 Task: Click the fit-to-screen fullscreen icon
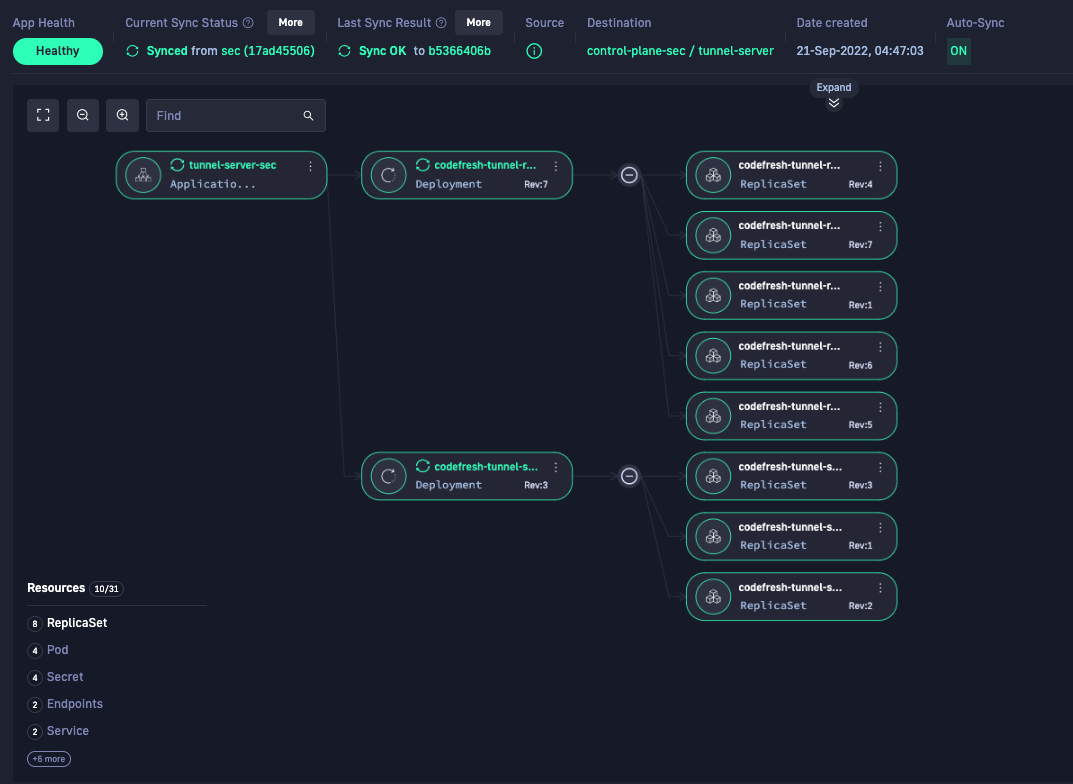[43, 115]
